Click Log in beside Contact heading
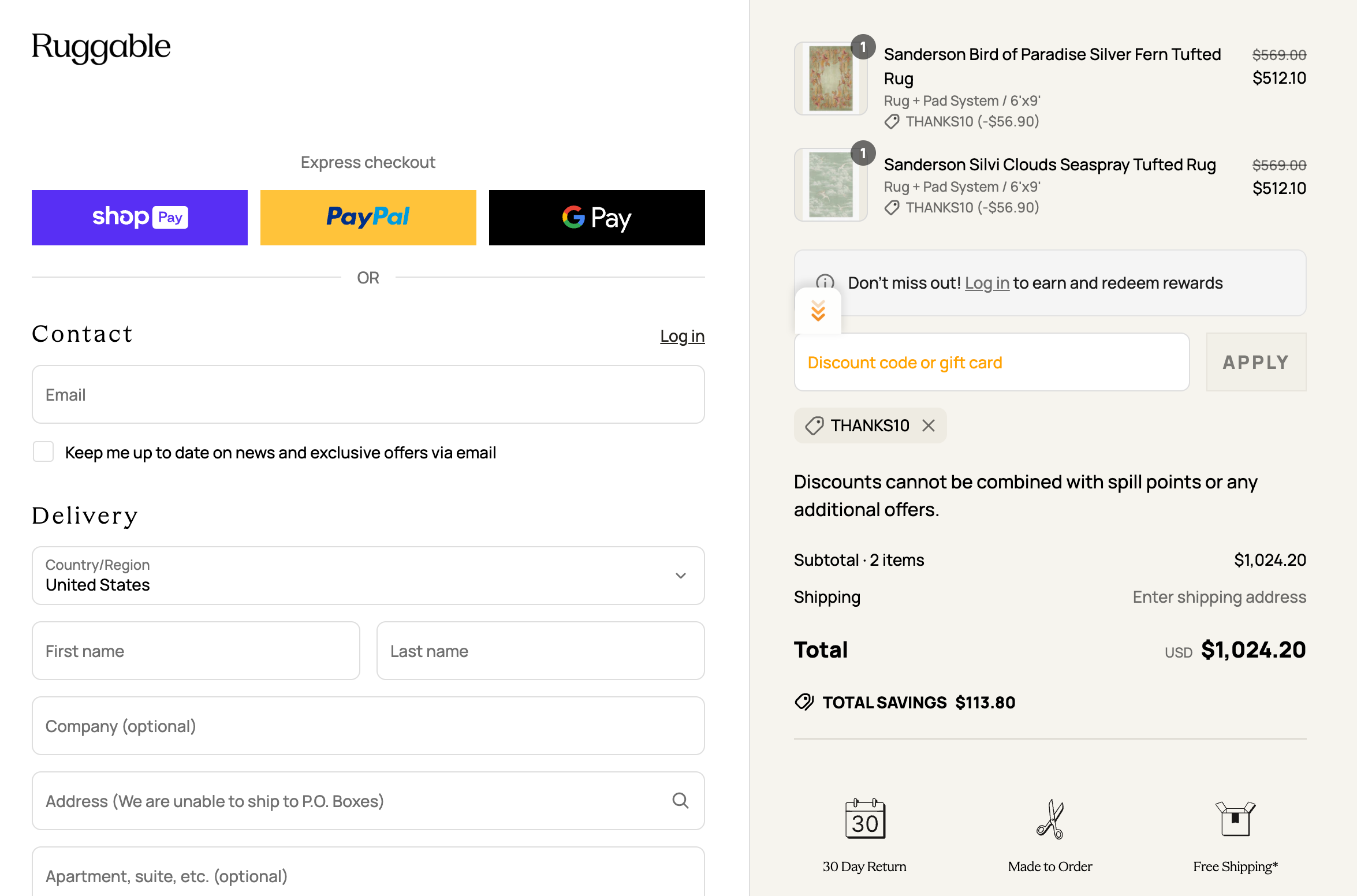This screenshot has height=896, width=1357. coord(682,336)
